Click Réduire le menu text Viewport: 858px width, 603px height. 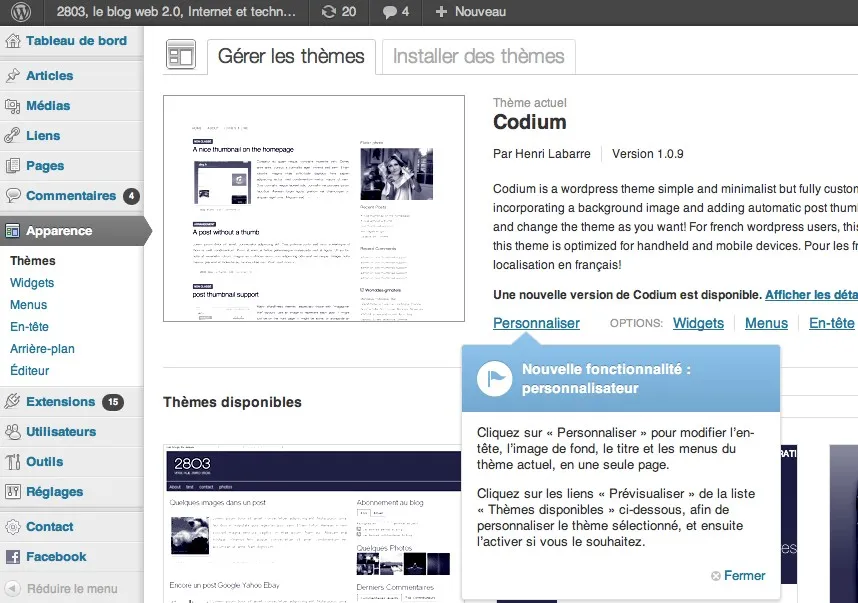(72, 589)
